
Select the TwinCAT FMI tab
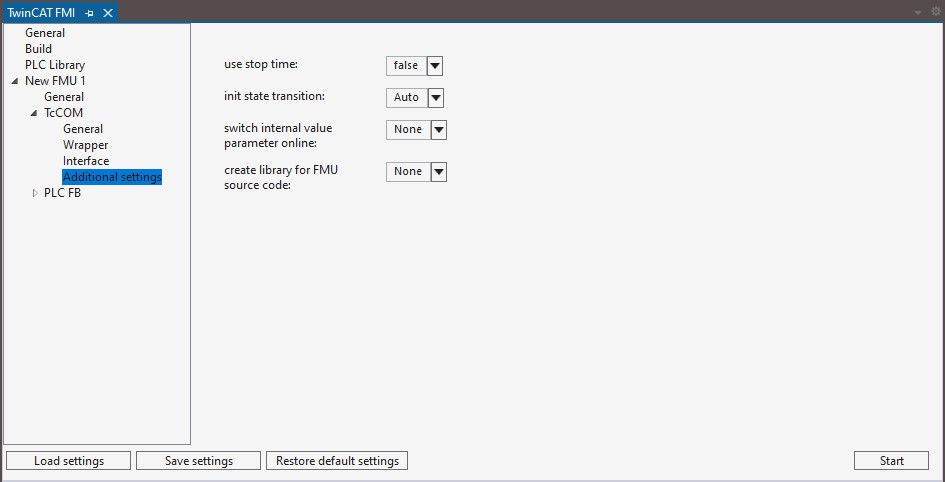[42, 13]
